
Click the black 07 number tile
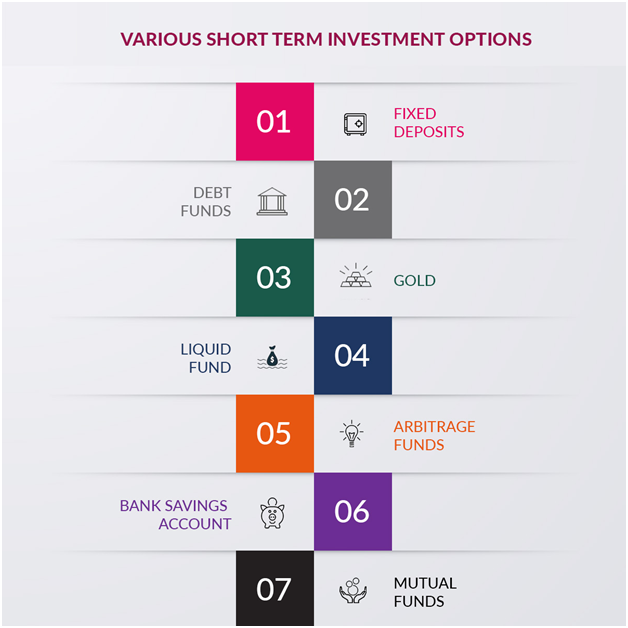[275, 588]
